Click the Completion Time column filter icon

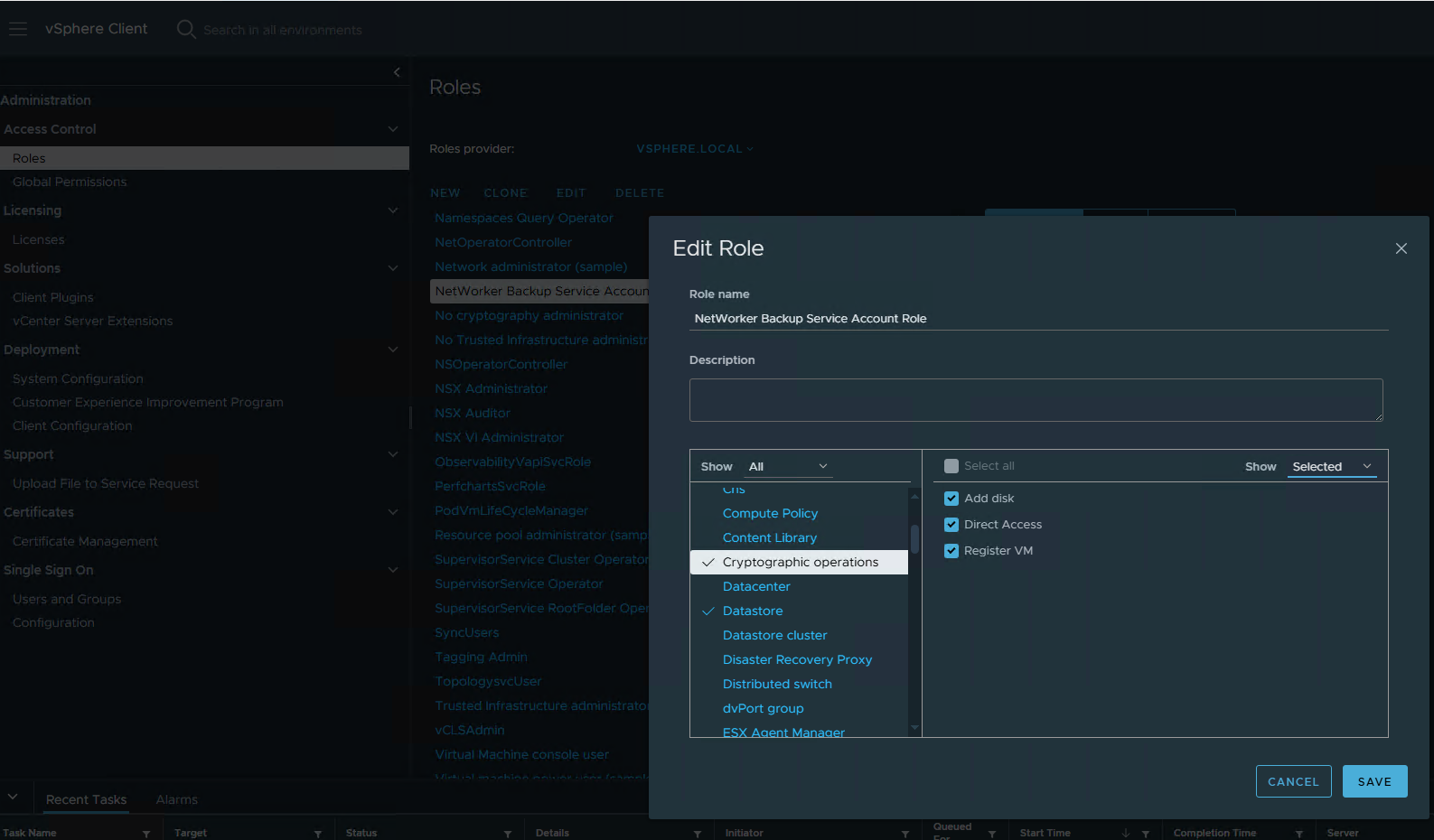tap(1299, 834)
